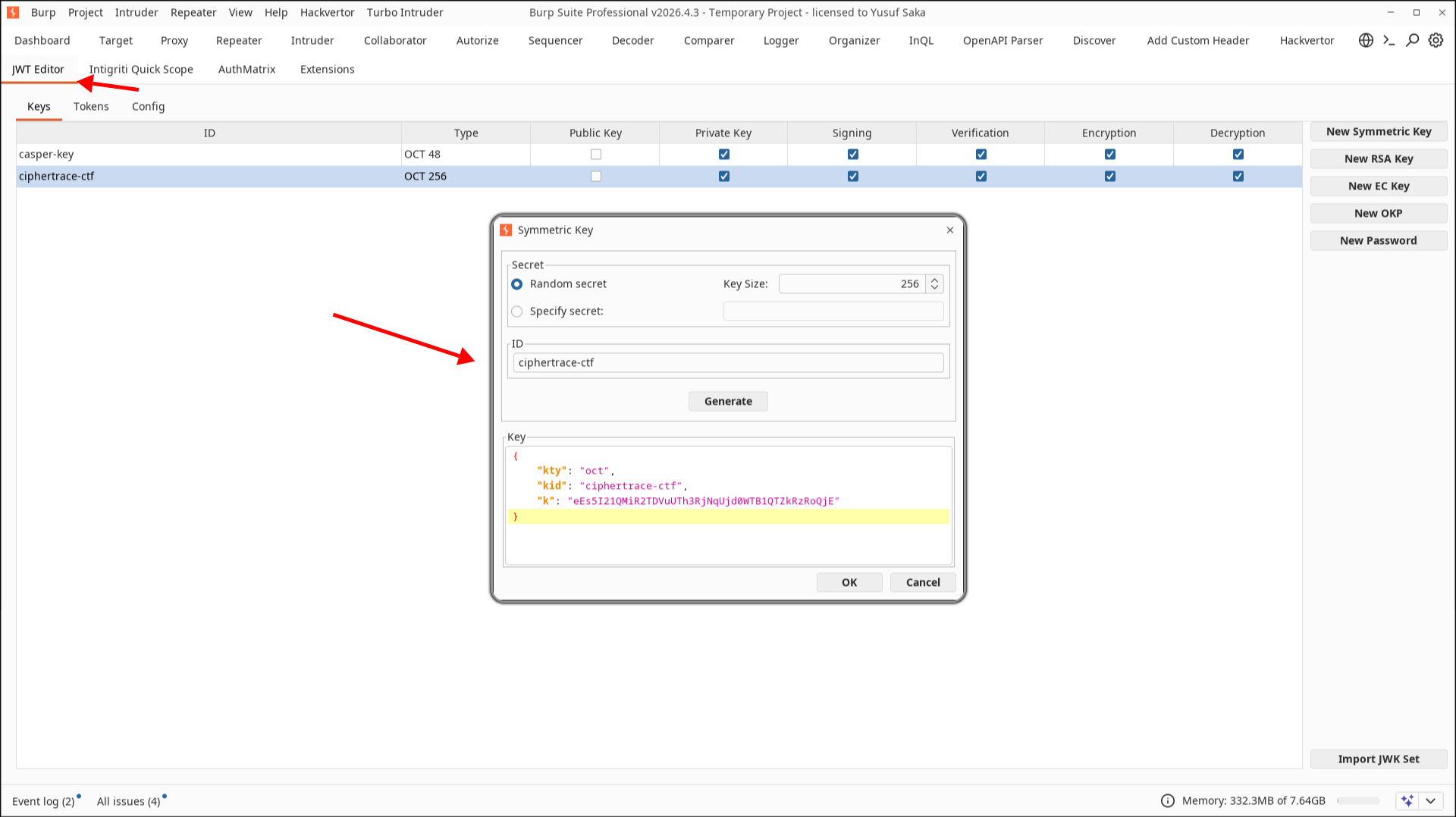Click New OKP button

pos(1379,214)
